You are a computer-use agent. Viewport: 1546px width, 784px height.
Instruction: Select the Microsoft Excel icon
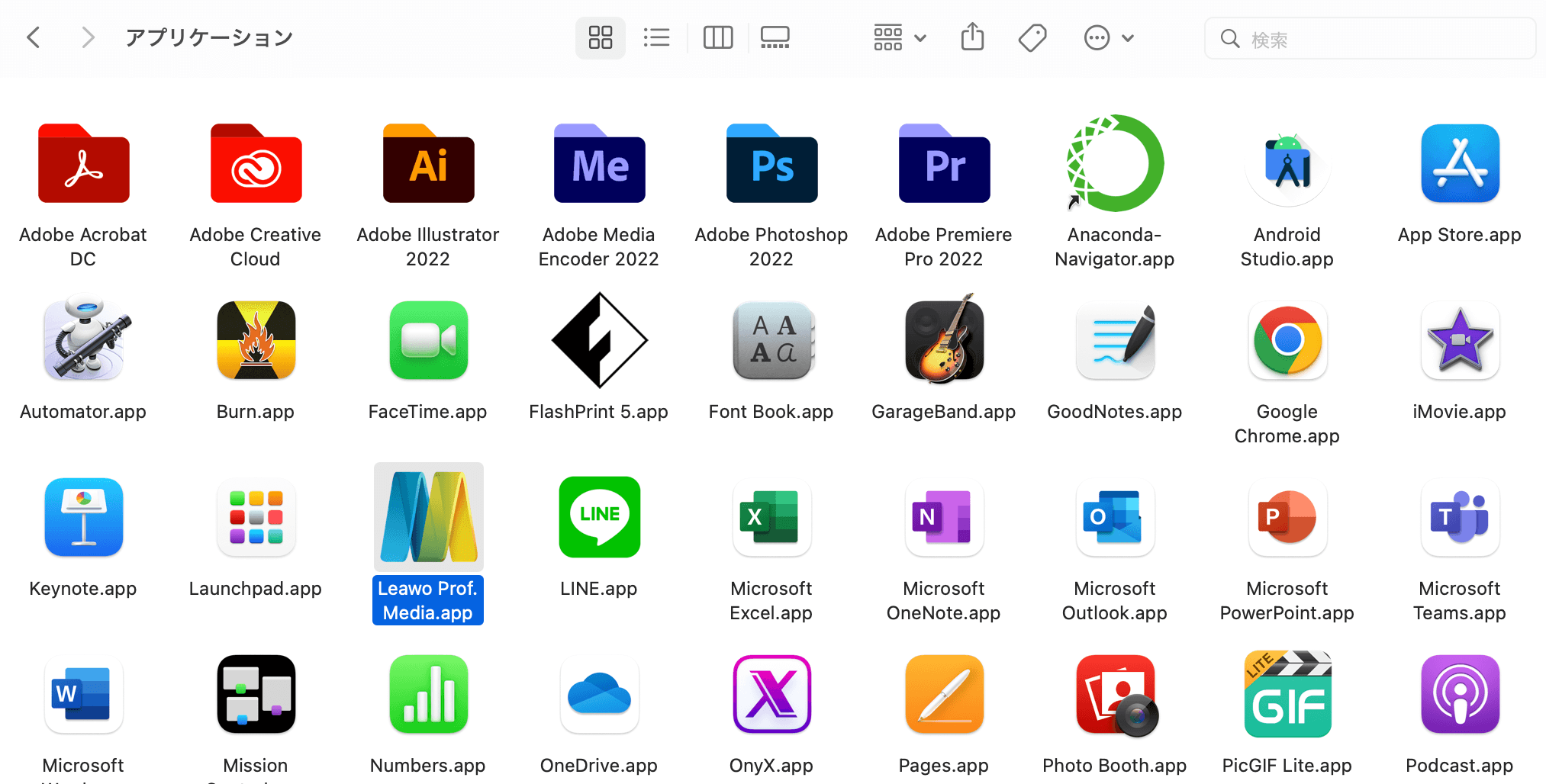pos(771,517)
